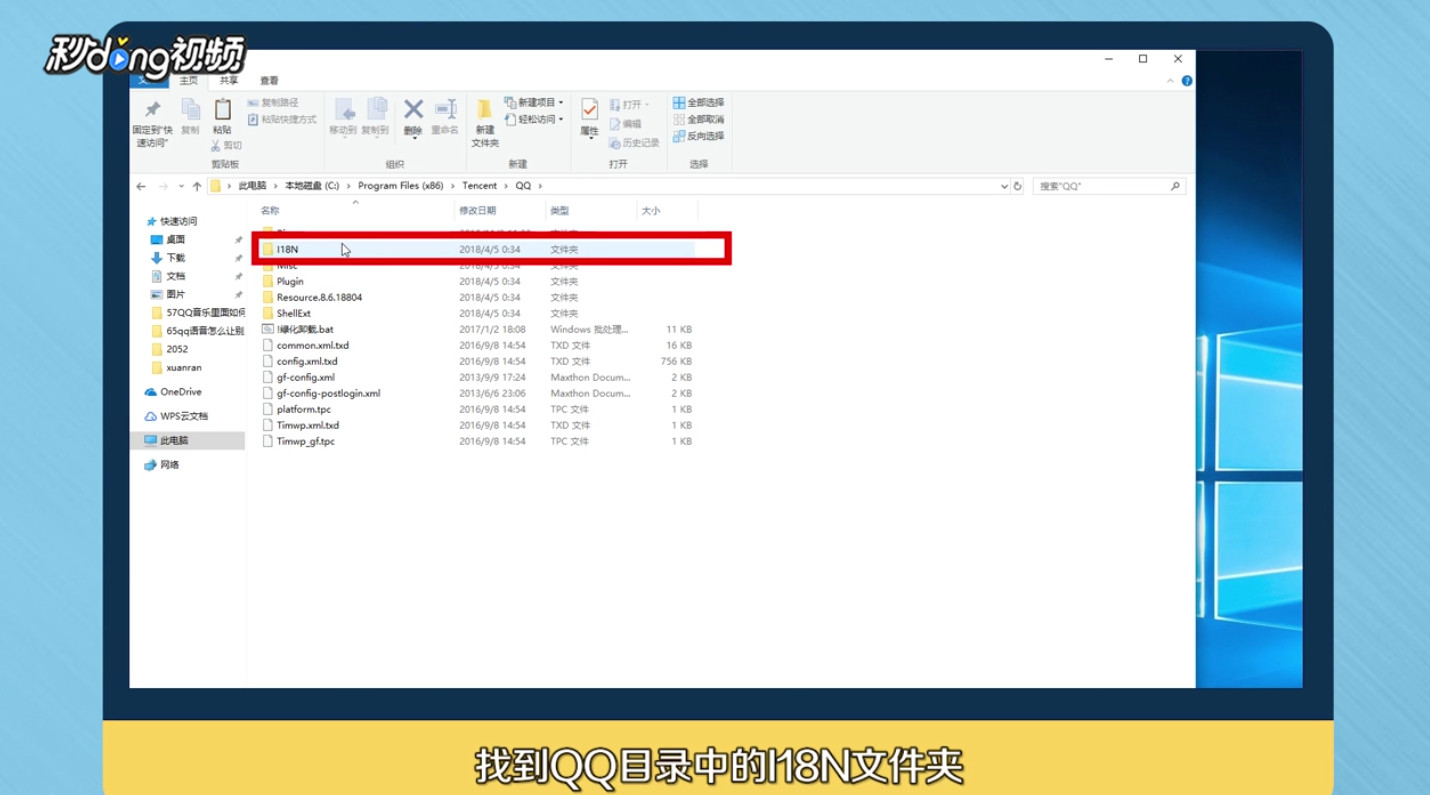Create a New folder (新建文件夹)

click(x=485, y=123)
